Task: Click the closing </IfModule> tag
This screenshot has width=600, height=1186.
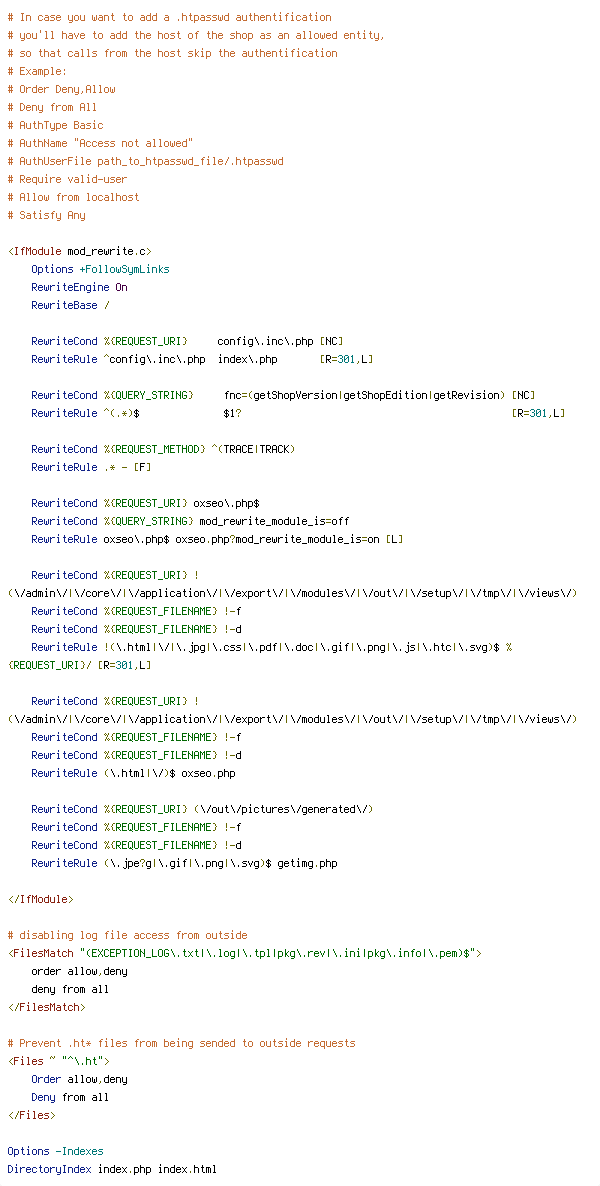Action: (41, 899)
